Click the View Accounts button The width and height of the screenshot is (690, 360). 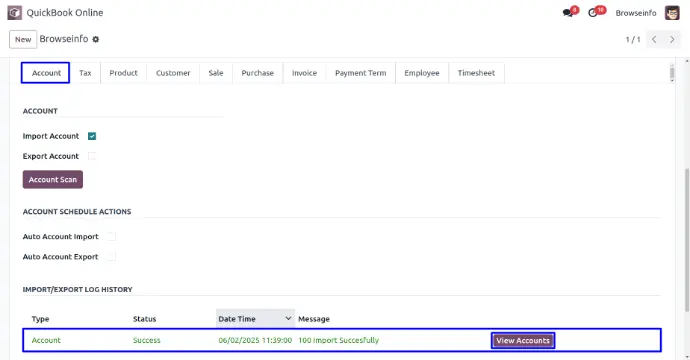[x=523, y=341]
